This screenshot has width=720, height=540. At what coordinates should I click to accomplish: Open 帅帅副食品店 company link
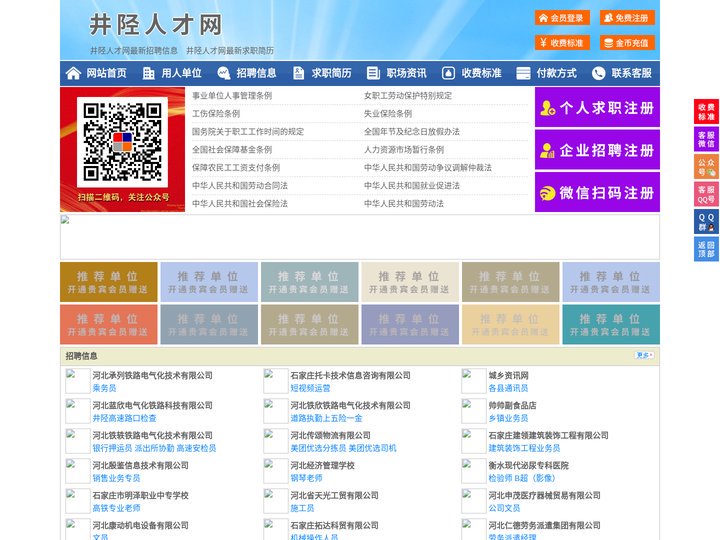(512, 405)
